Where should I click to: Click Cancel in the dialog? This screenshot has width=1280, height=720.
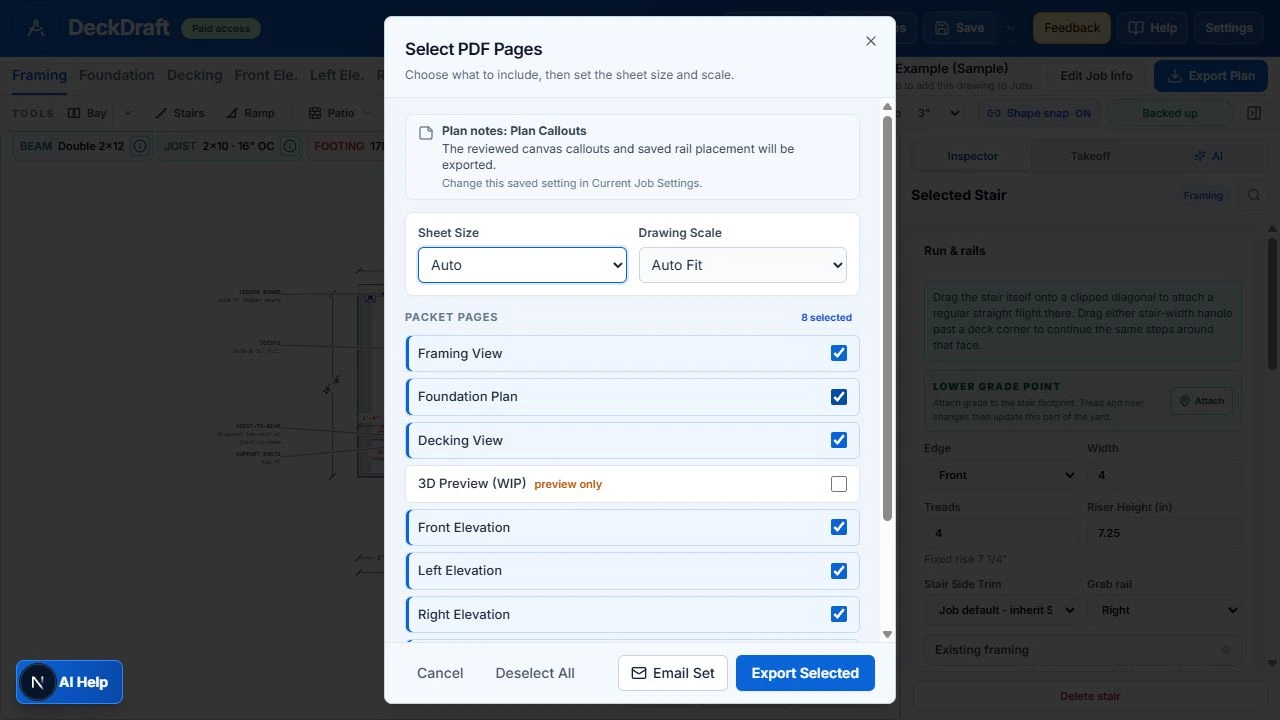tap(440, 673)
